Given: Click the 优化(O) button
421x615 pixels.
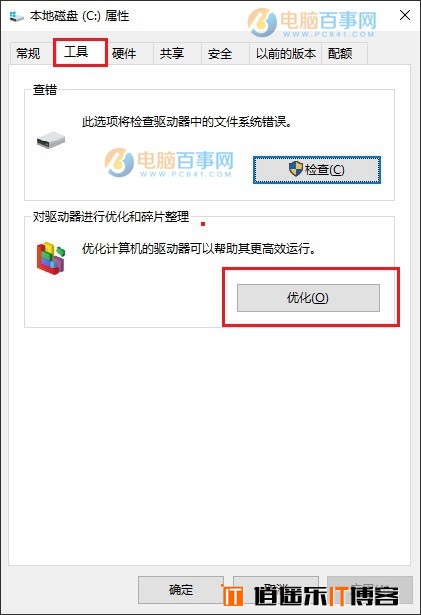Looking at the screenshot, I should coord(308,298).
